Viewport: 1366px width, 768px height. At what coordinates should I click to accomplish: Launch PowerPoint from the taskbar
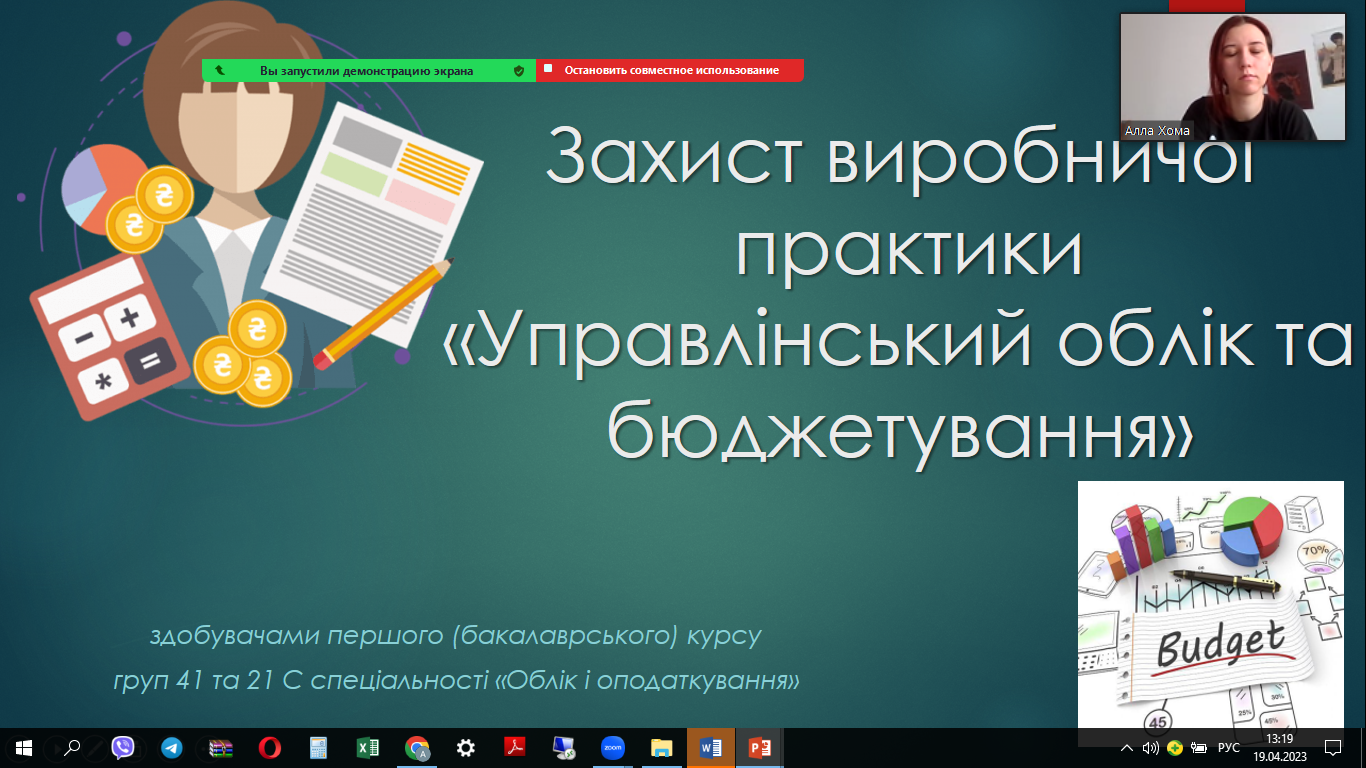(x=758, y=747)
